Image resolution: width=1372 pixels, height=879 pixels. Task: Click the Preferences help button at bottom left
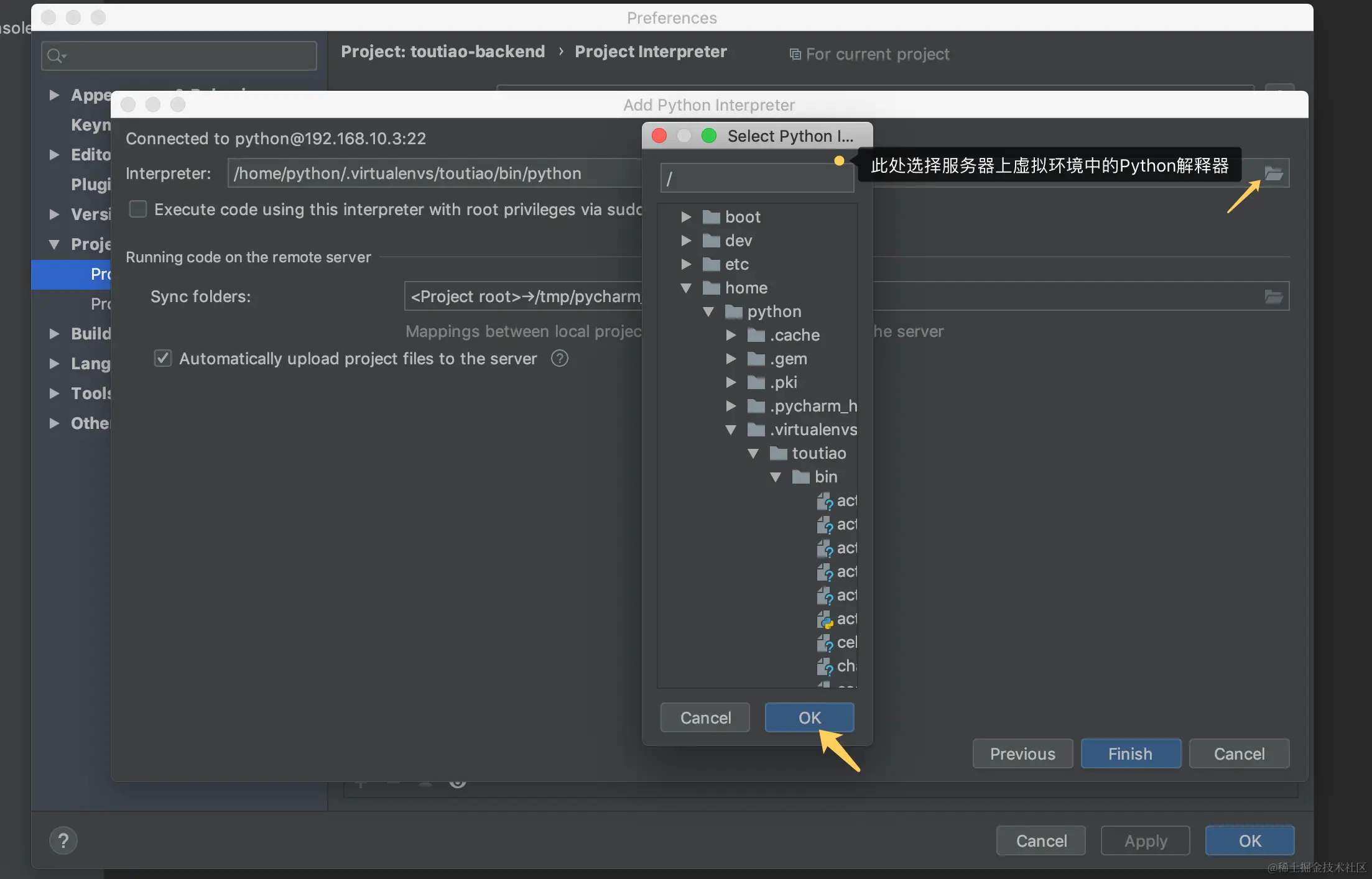(63, 840)
